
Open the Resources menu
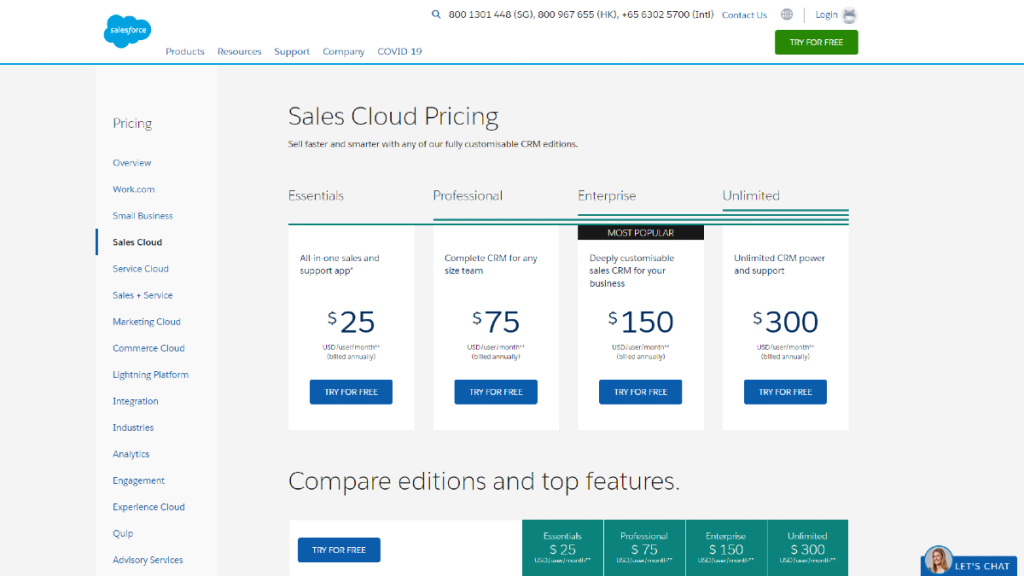click(239, 52)
